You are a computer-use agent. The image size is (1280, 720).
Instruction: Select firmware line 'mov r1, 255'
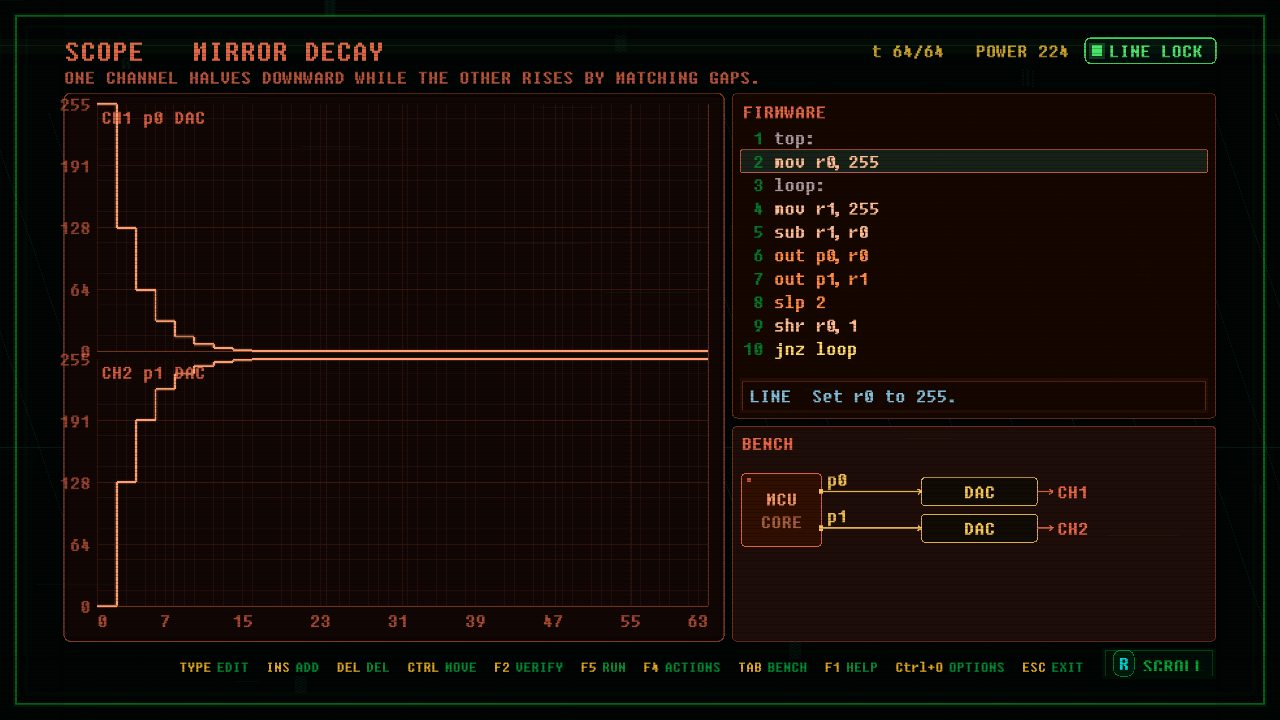(x=974, y=209)
